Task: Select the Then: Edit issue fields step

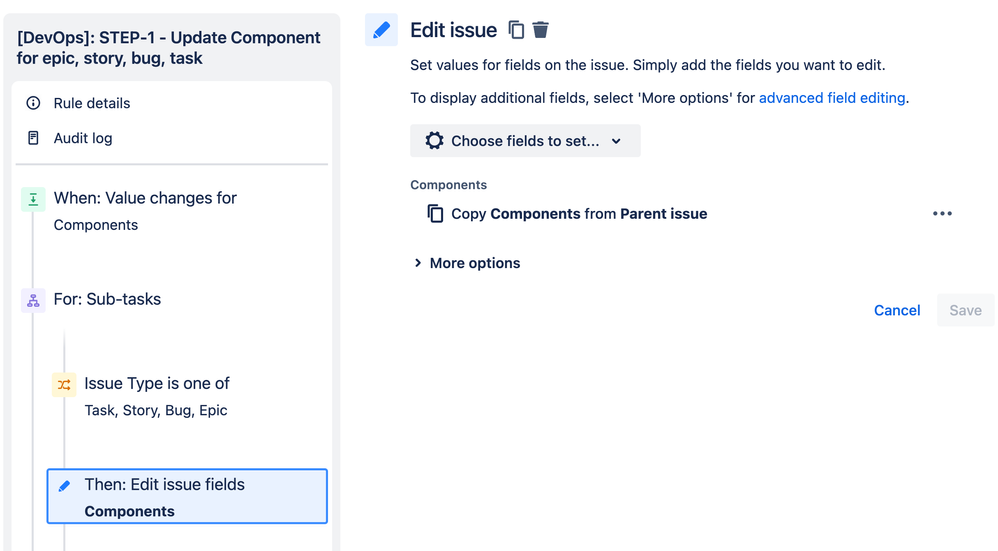Action: tap(187, 497)
